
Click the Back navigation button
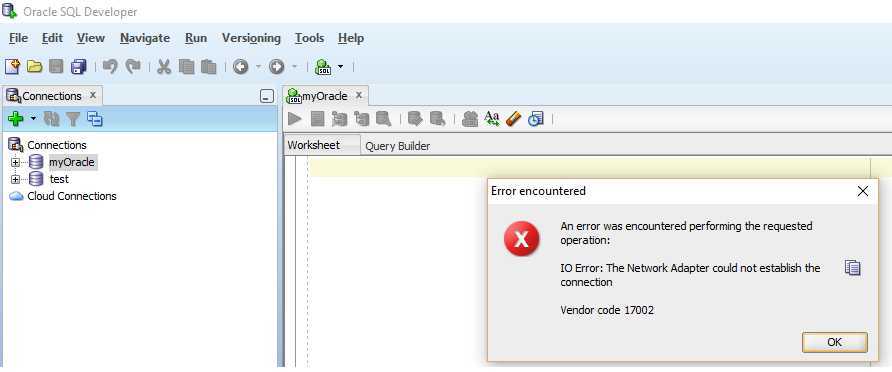pos(241,67)
